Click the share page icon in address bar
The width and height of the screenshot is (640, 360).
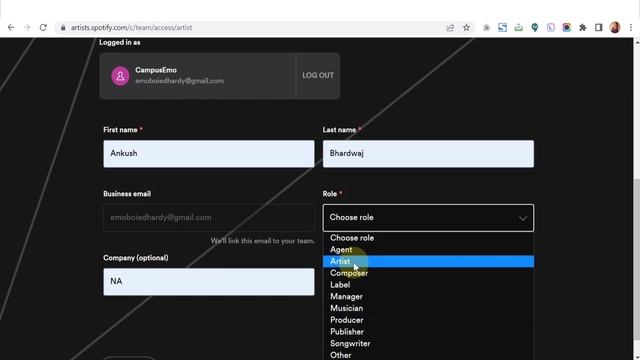(x=450, y=28)
